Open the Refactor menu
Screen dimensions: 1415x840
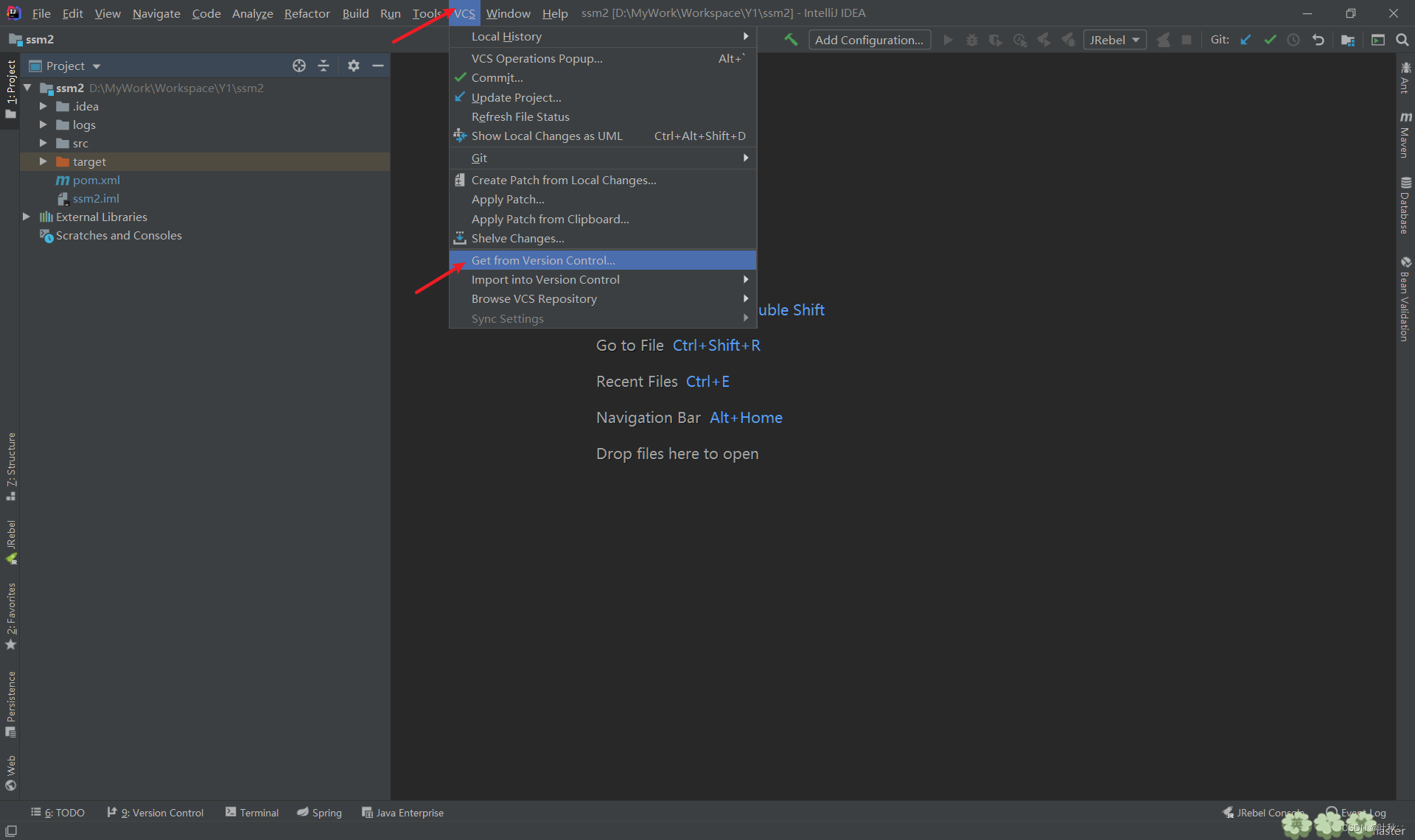click(x=307, y=13)
